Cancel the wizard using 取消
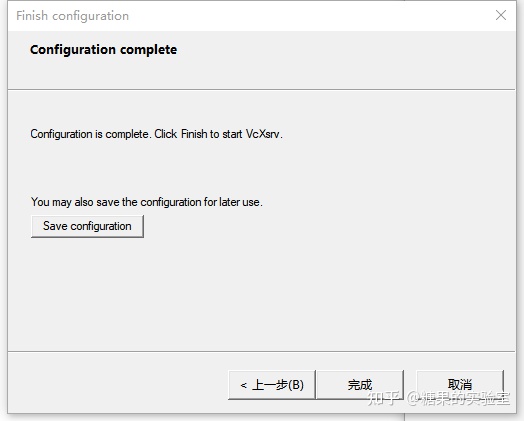Image resolution: width=524 pixels, height=421 pixels. coord(460,385)
